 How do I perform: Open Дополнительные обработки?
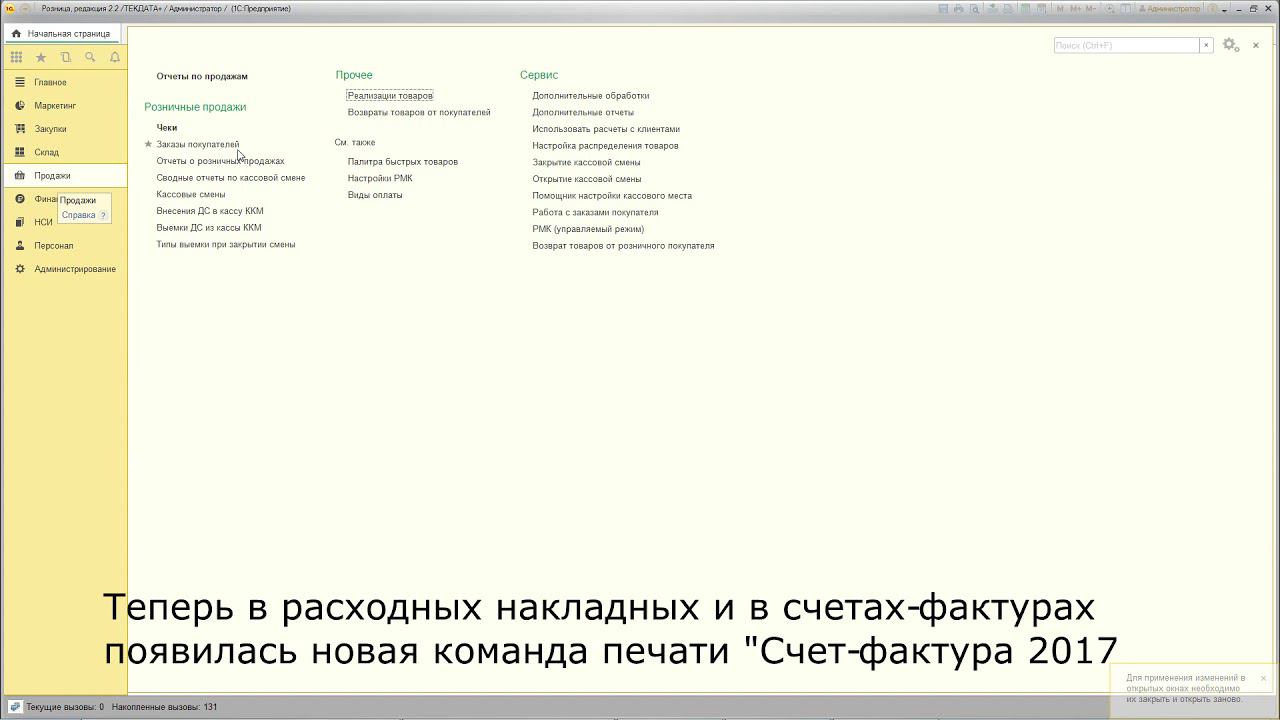(591, 96)
